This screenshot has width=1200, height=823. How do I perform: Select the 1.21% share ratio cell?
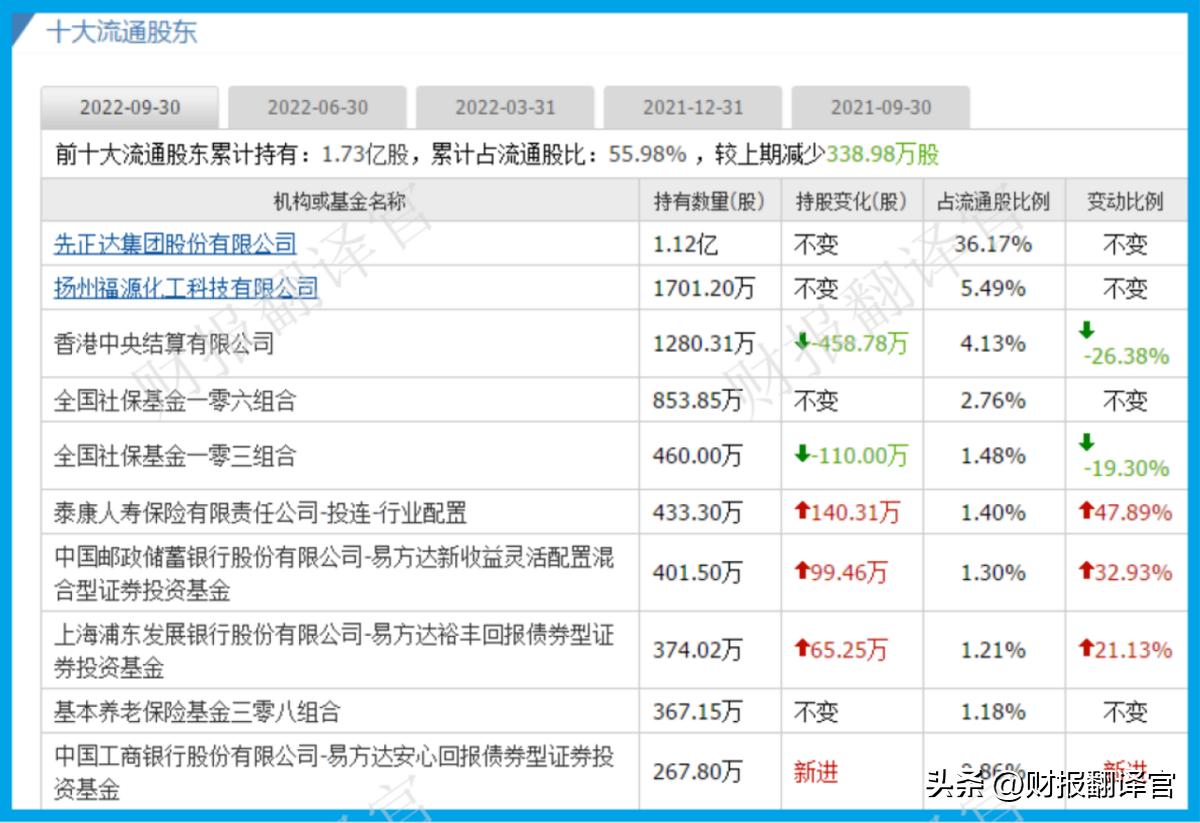click(994, 650)
